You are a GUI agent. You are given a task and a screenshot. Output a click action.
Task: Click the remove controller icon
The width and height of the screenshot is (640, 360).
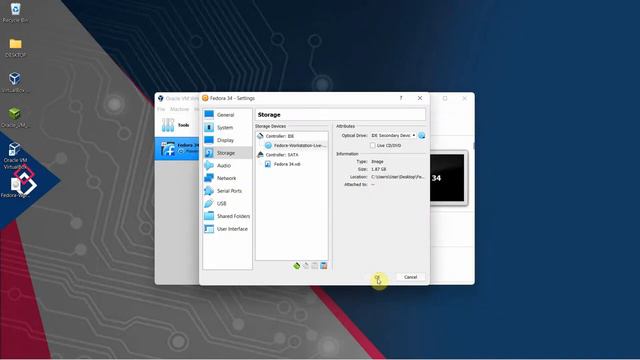306,266
